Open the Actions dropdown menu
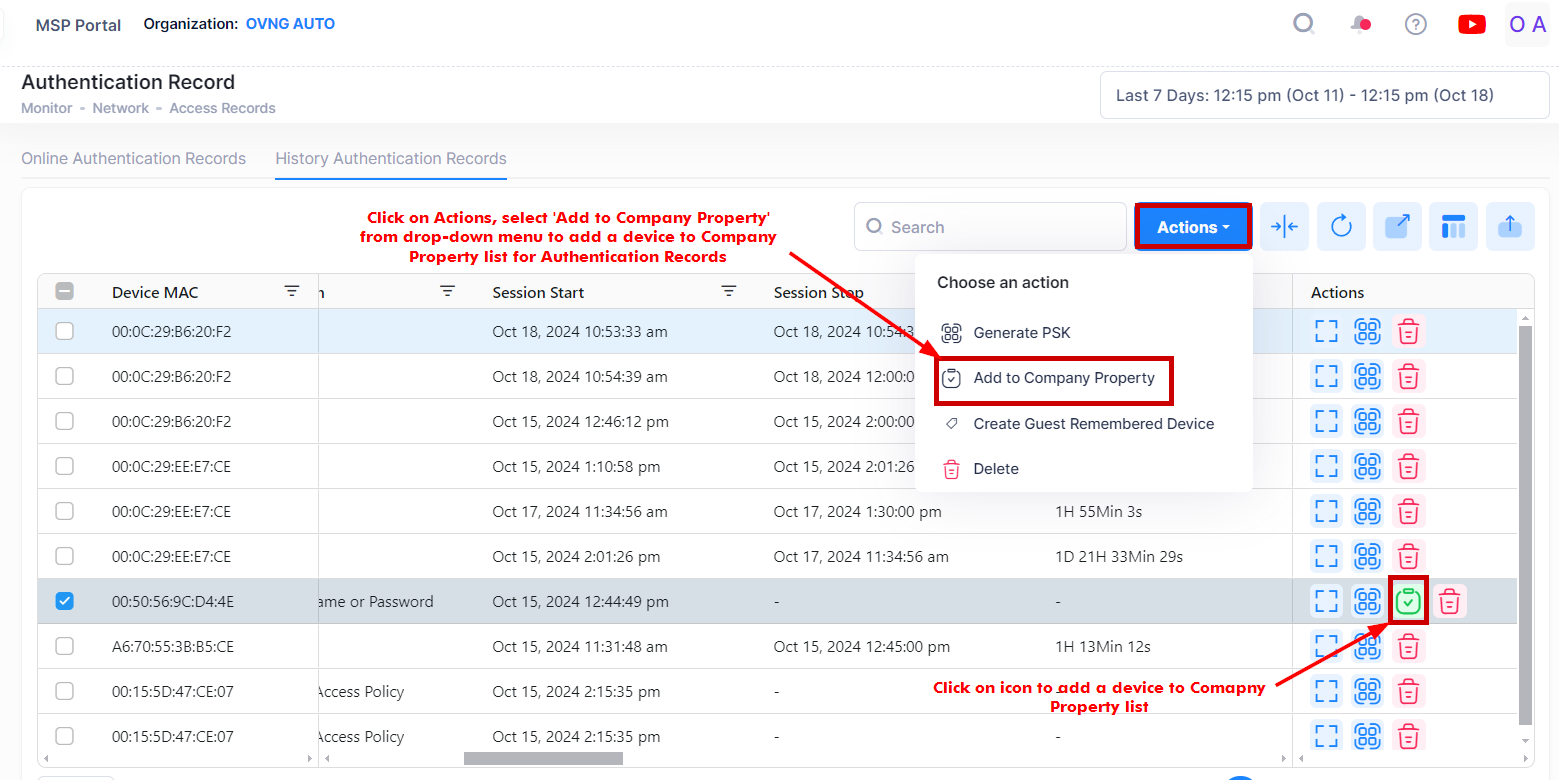1559x780 pixels. point(1192,226)
